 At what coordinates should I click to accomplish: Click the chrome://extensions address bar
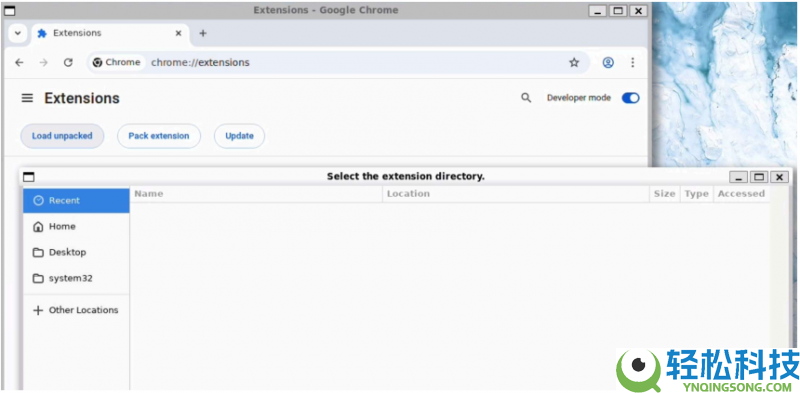pos(338,62)
